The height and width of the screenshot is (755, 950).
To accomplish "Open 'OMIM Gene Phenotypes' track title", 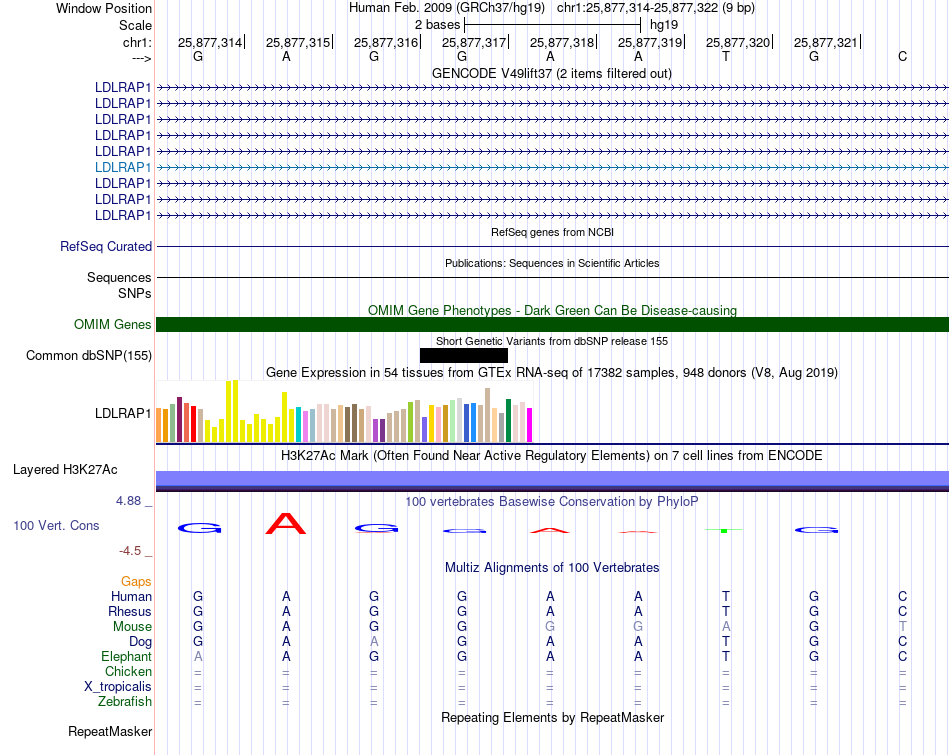I will pos(552,310).
